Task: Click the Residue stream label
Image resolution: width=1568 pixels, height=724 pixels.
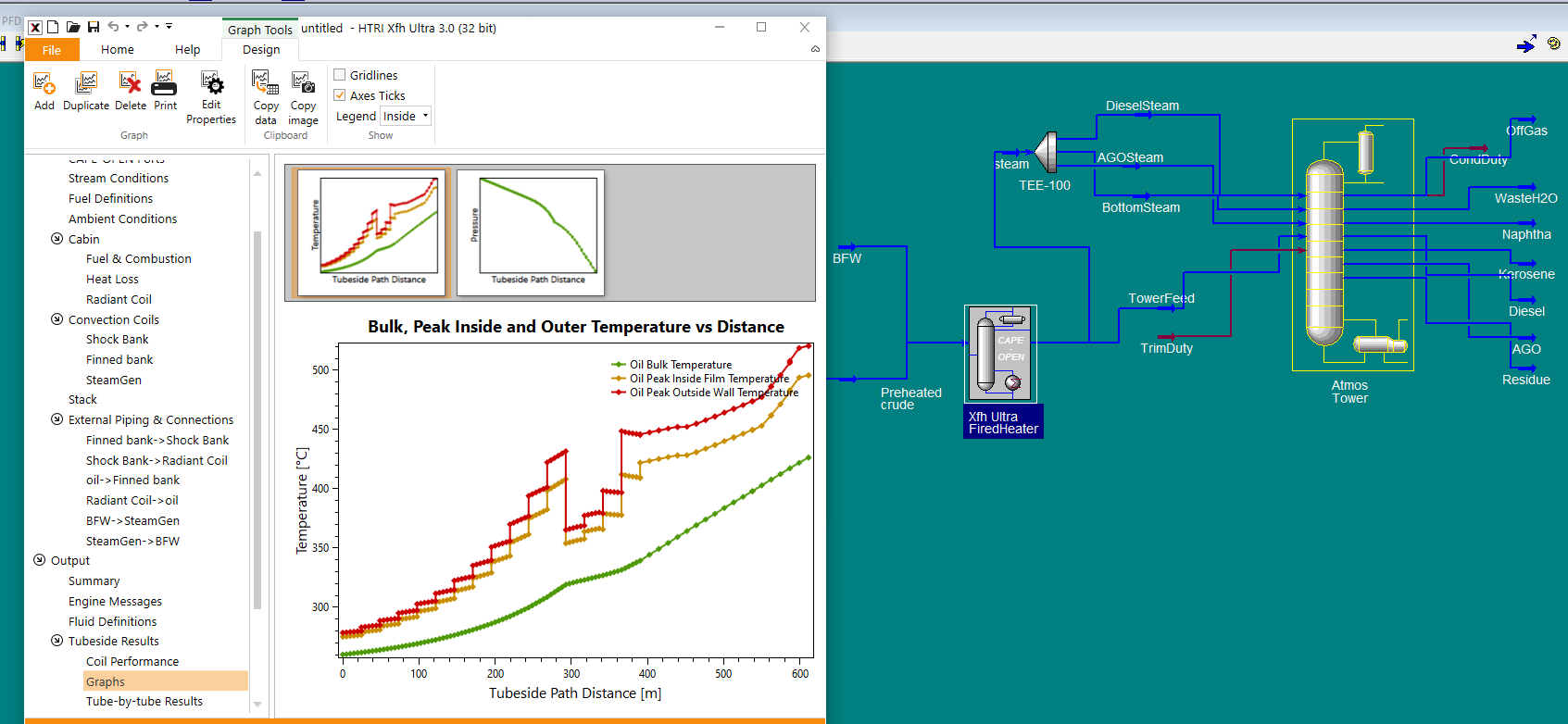Action: coord(1526,380)
